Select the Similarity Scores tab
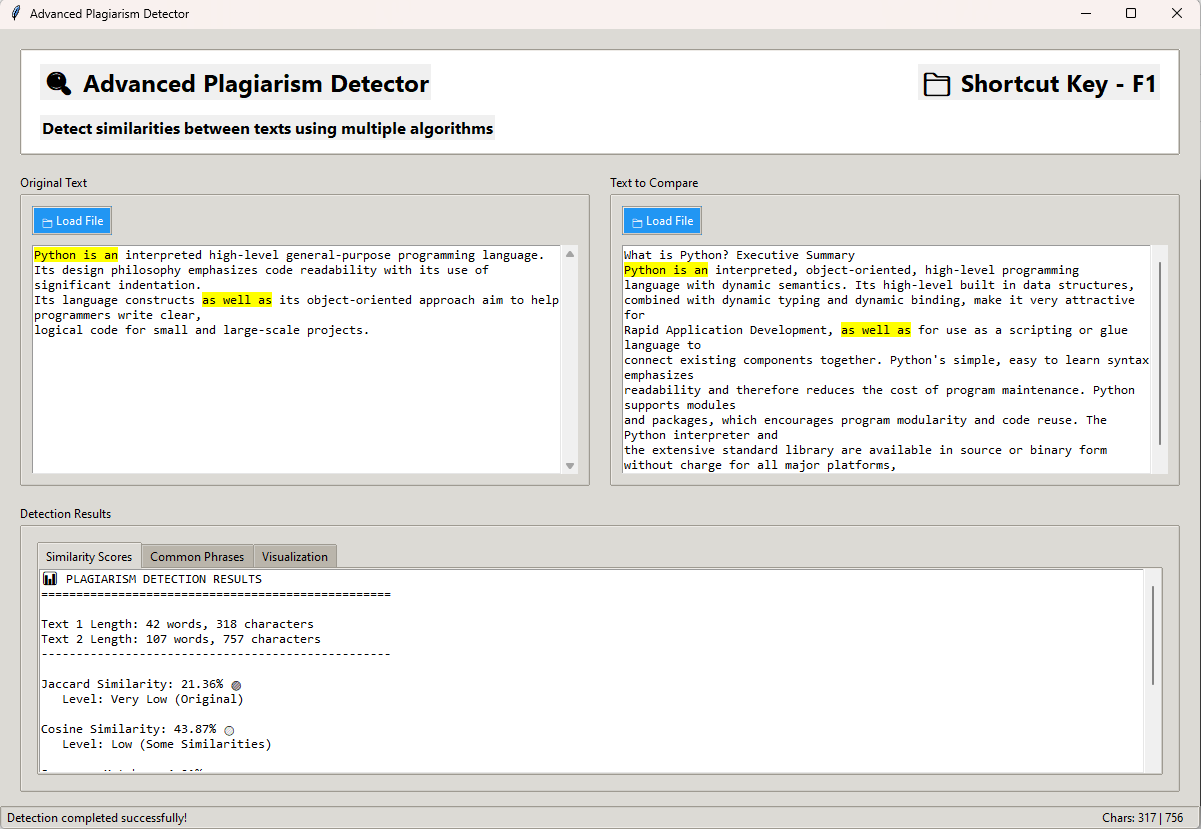 [89, 557]
